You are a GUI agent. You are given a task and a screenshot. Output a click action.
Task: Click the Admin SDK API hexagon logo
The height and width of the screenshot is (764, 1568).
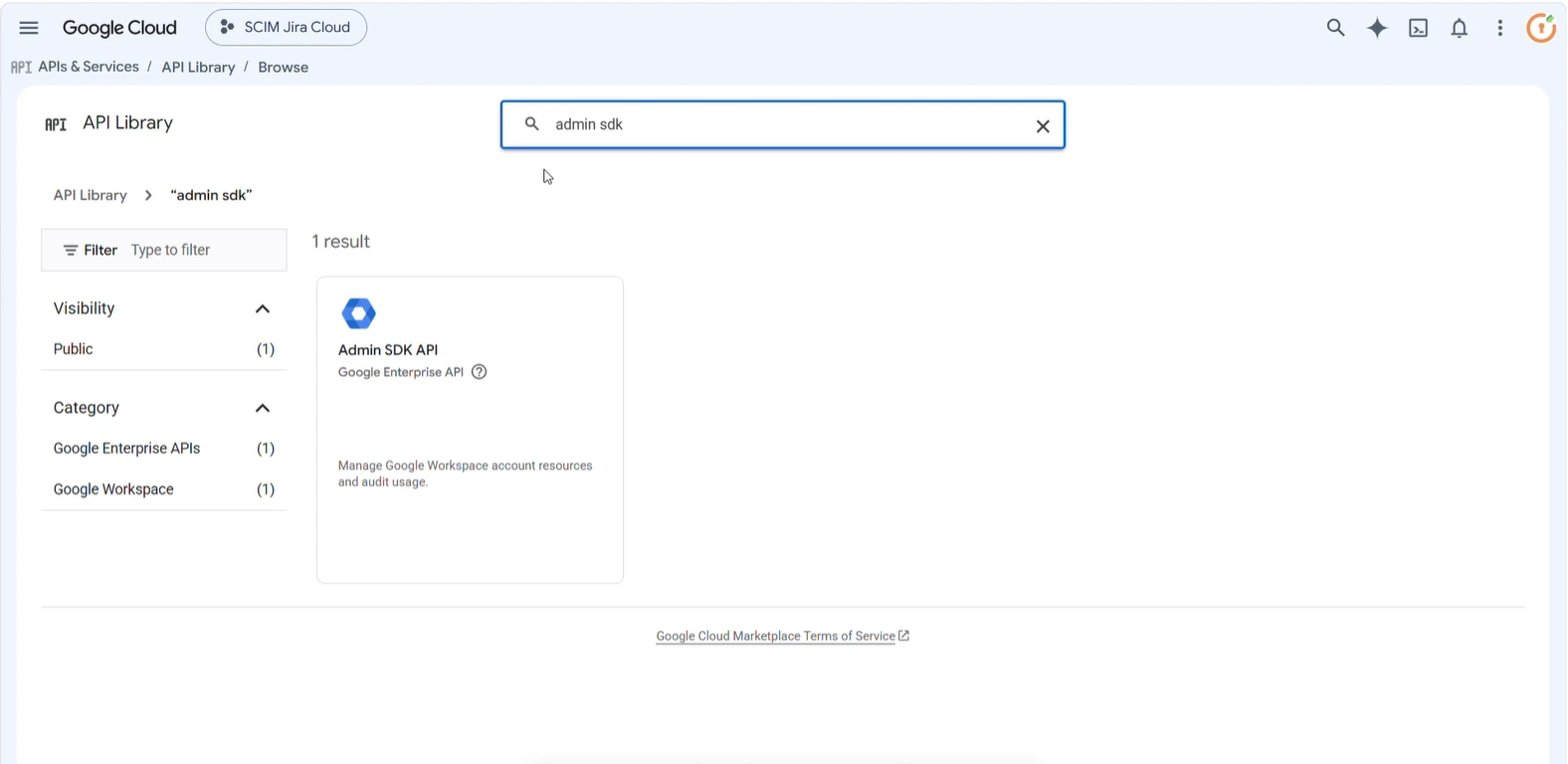pos(358,313)
